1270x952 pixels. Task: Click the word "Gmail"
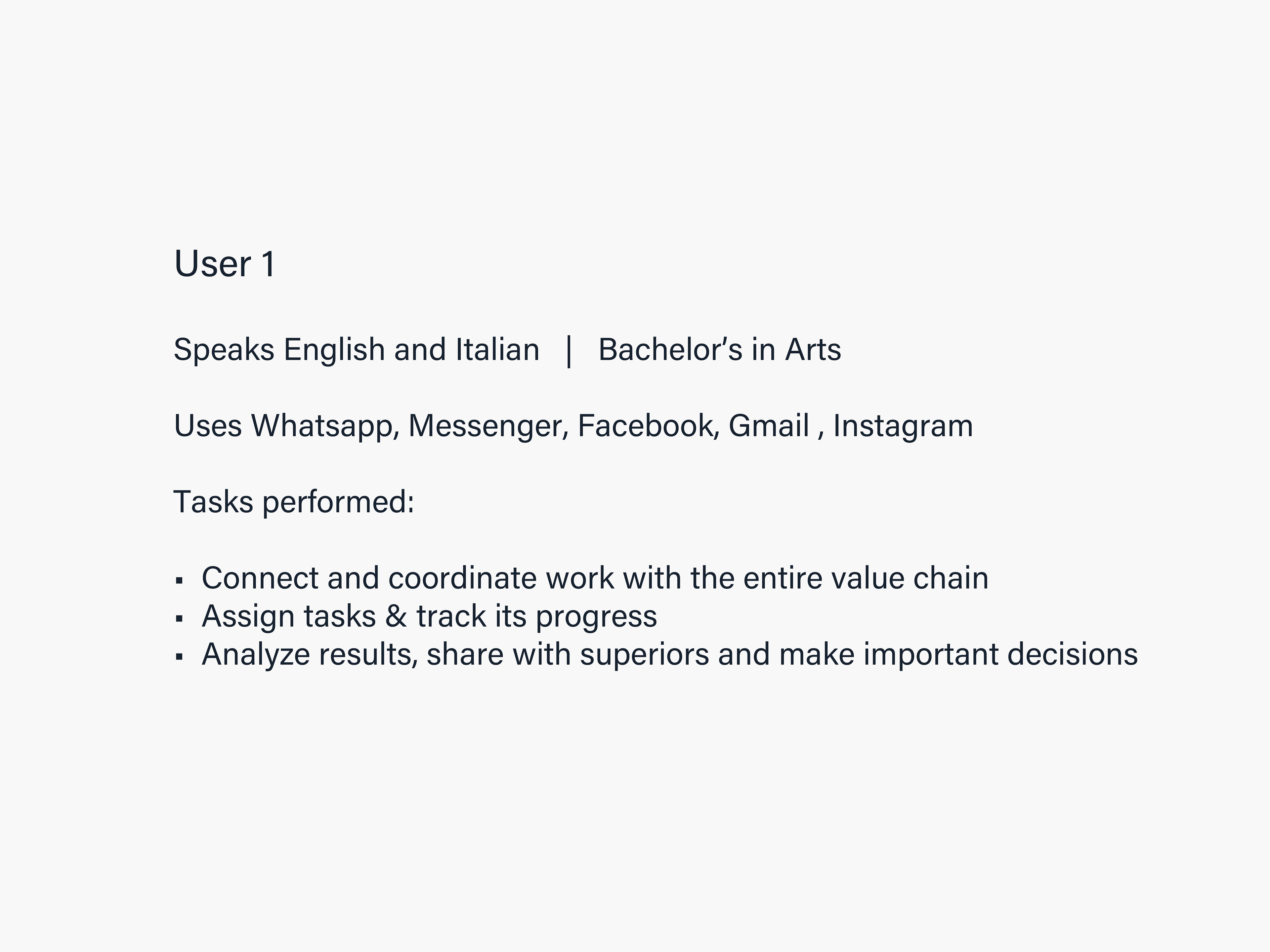pos(769,426)
